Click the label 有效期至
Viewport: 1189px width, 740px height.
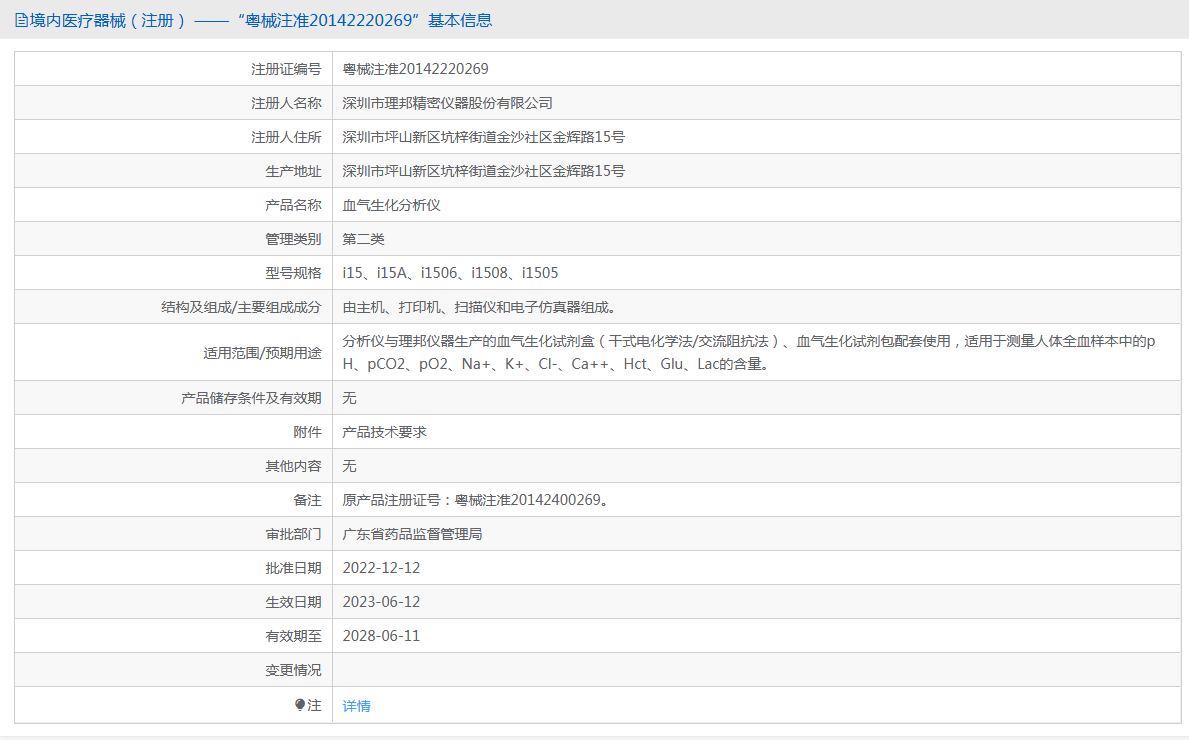(293, 636)
